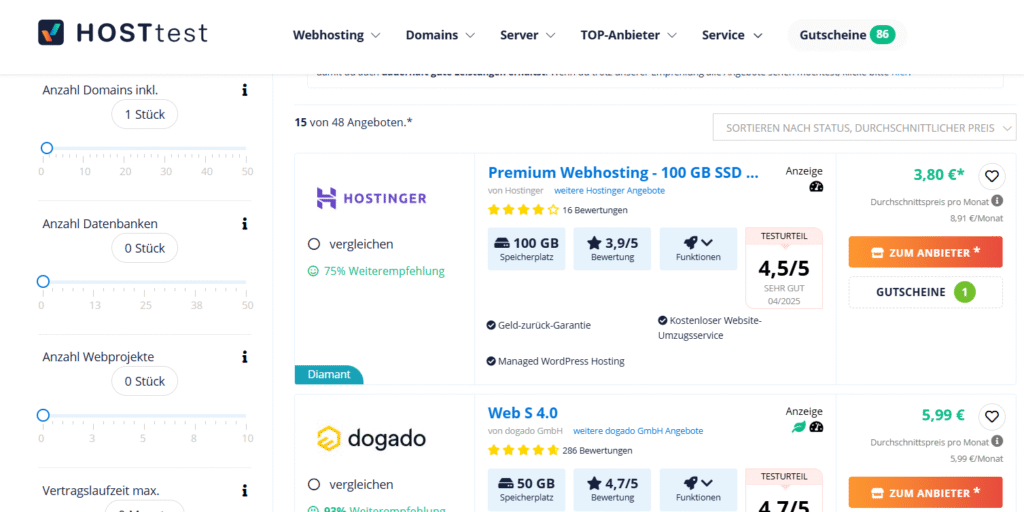Select vergleichen radio for dogado

(314, 484)
